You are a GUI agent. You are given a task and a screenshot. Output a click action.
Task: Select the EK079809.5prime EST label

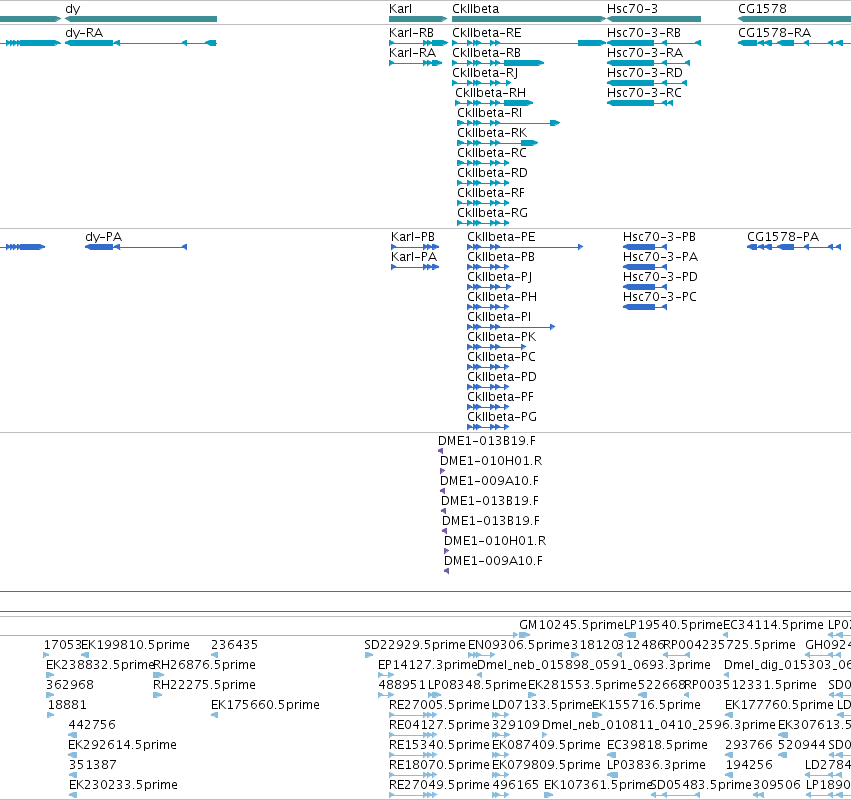click(547, 765)
